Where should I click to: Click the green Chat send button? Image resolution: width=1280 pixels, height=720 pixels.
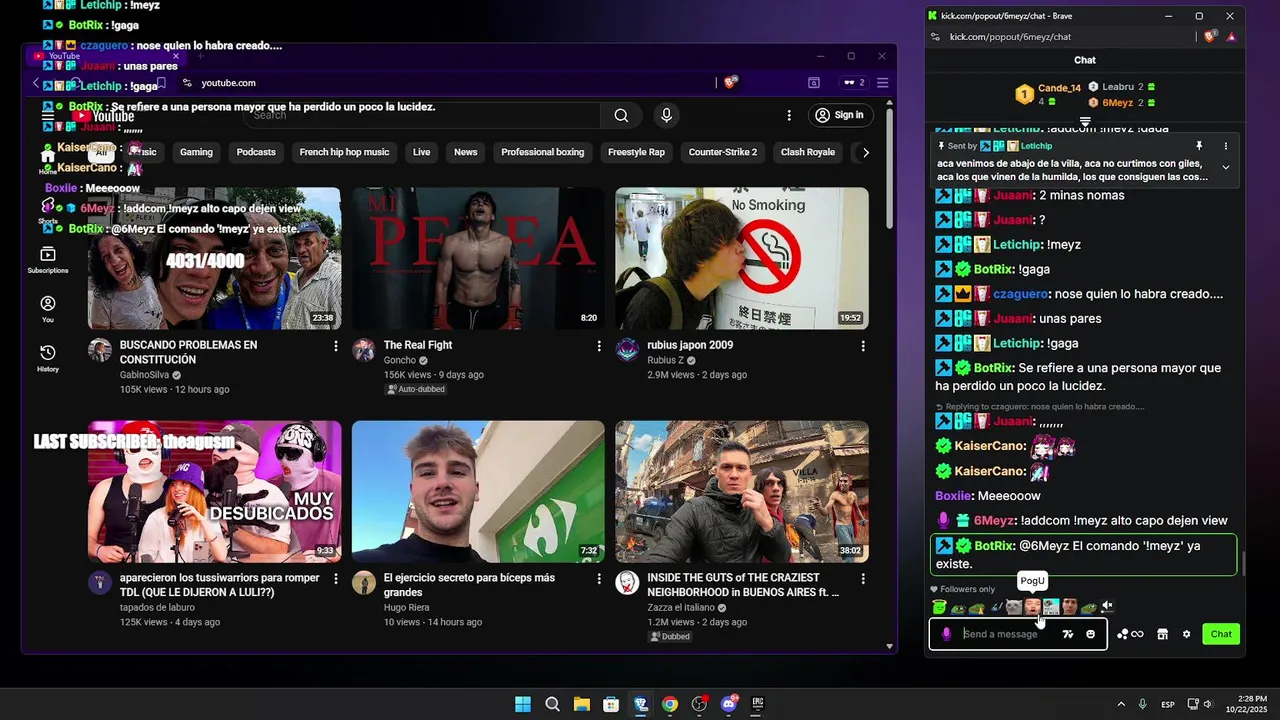1221,634
